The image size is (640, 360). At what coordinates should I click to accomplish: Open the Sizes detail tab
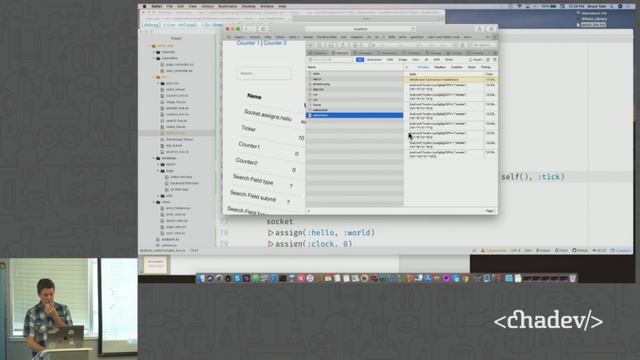click(x=472, y=67)
